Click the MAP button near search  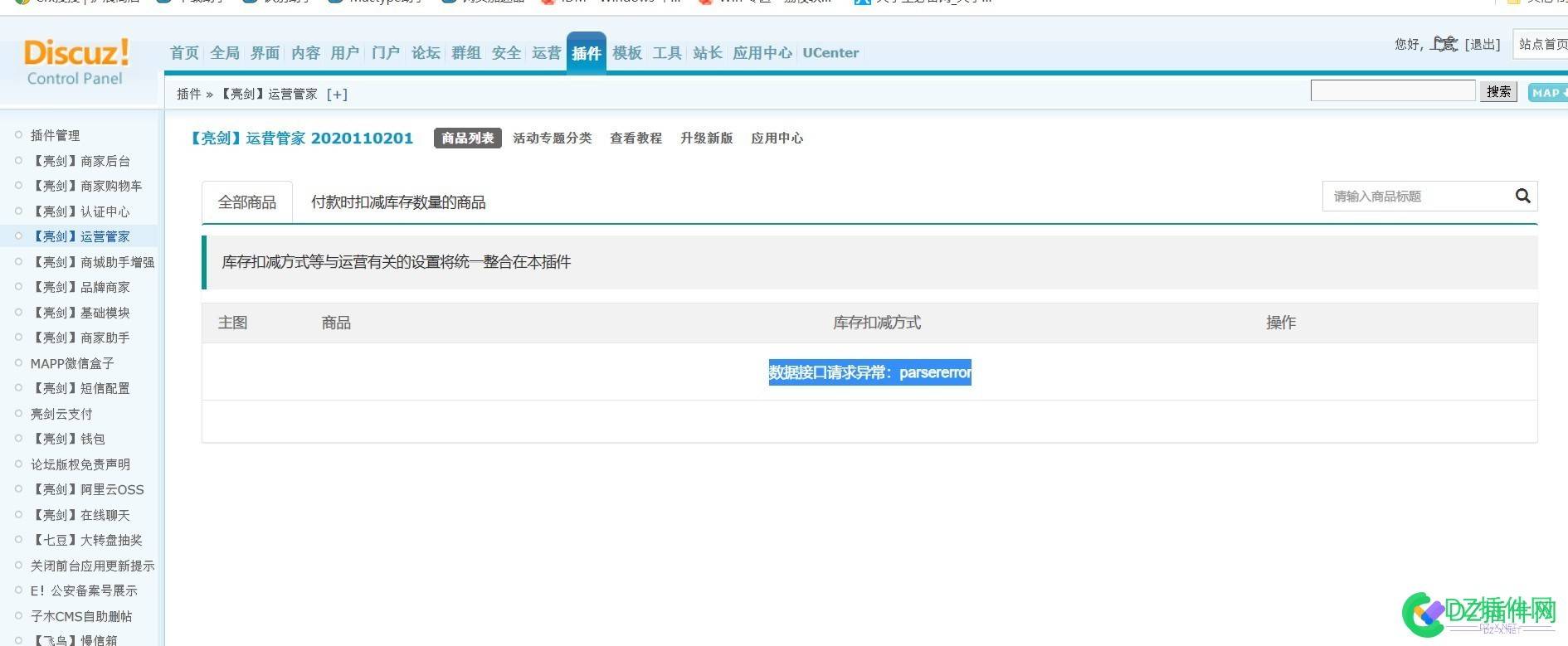(x=1547, y=92)
